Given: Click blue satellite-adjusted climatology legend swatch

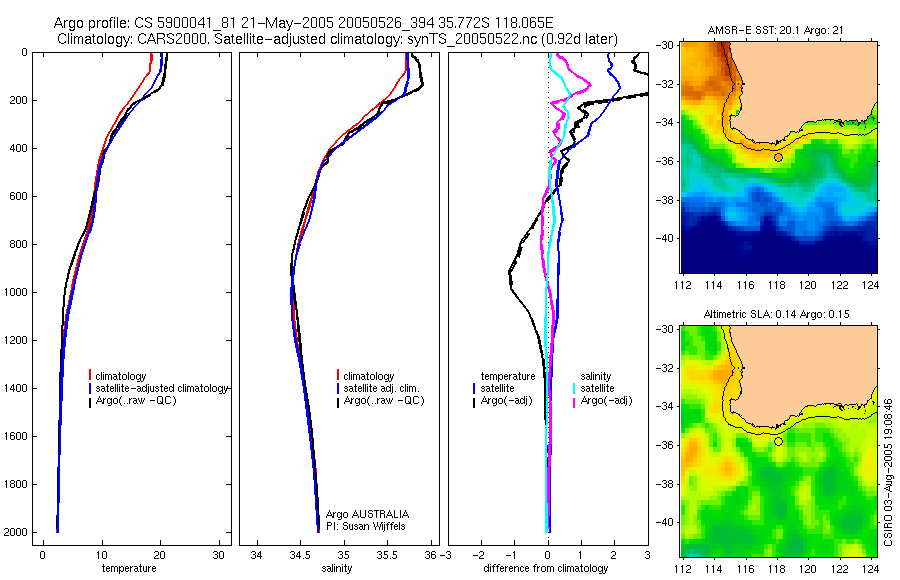Looking at the screenshot, I should point(90,388).
